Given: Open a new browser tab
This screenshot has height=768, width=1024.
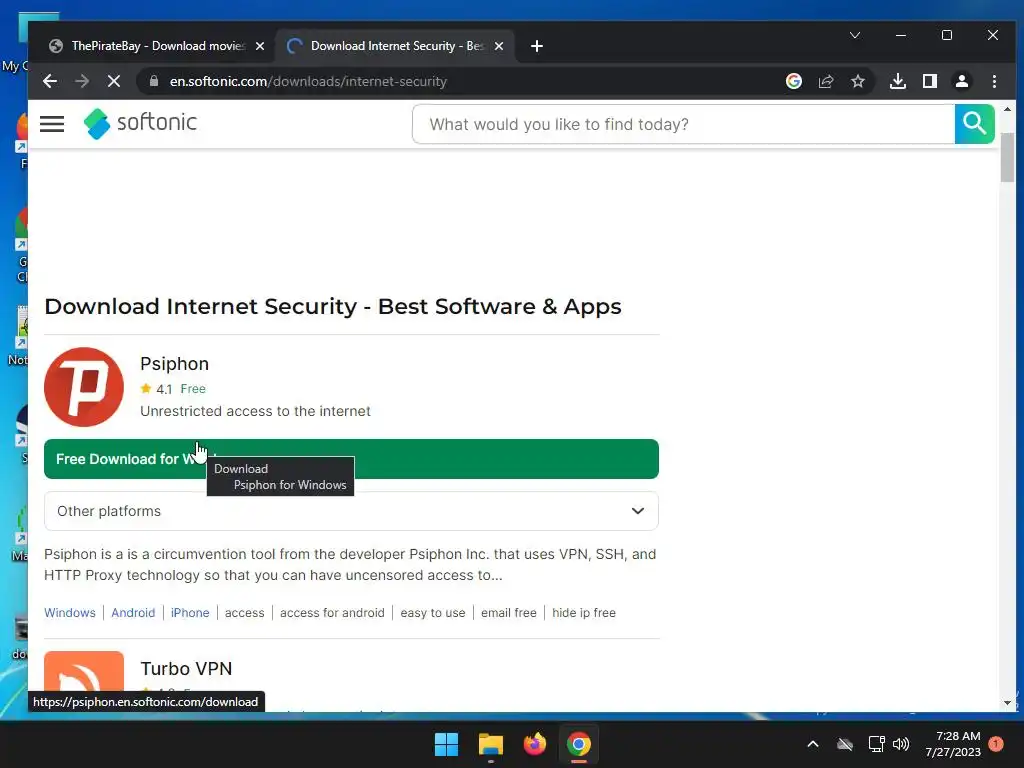Looking at the screenshot, I should pyautogui.click(x=537, y=46).
